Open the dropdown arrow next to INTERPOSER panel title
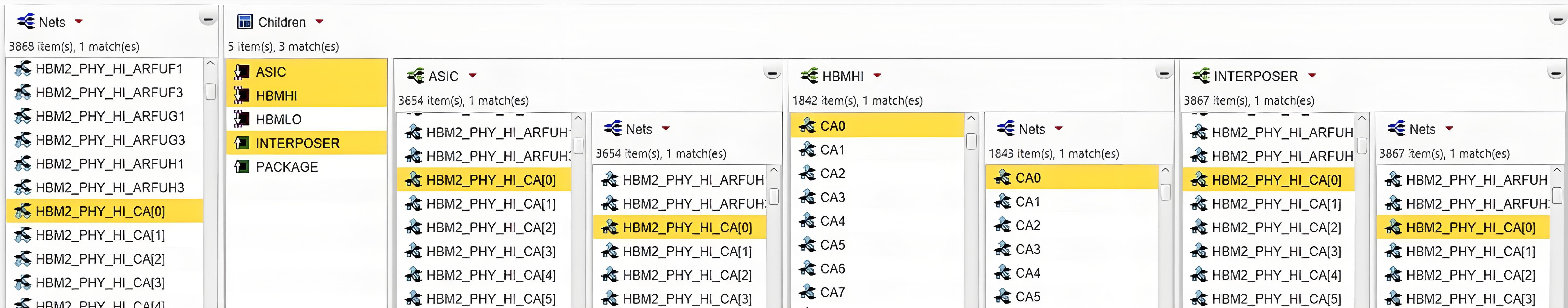Viewport: 1568px width, 308px height. 1312,76
